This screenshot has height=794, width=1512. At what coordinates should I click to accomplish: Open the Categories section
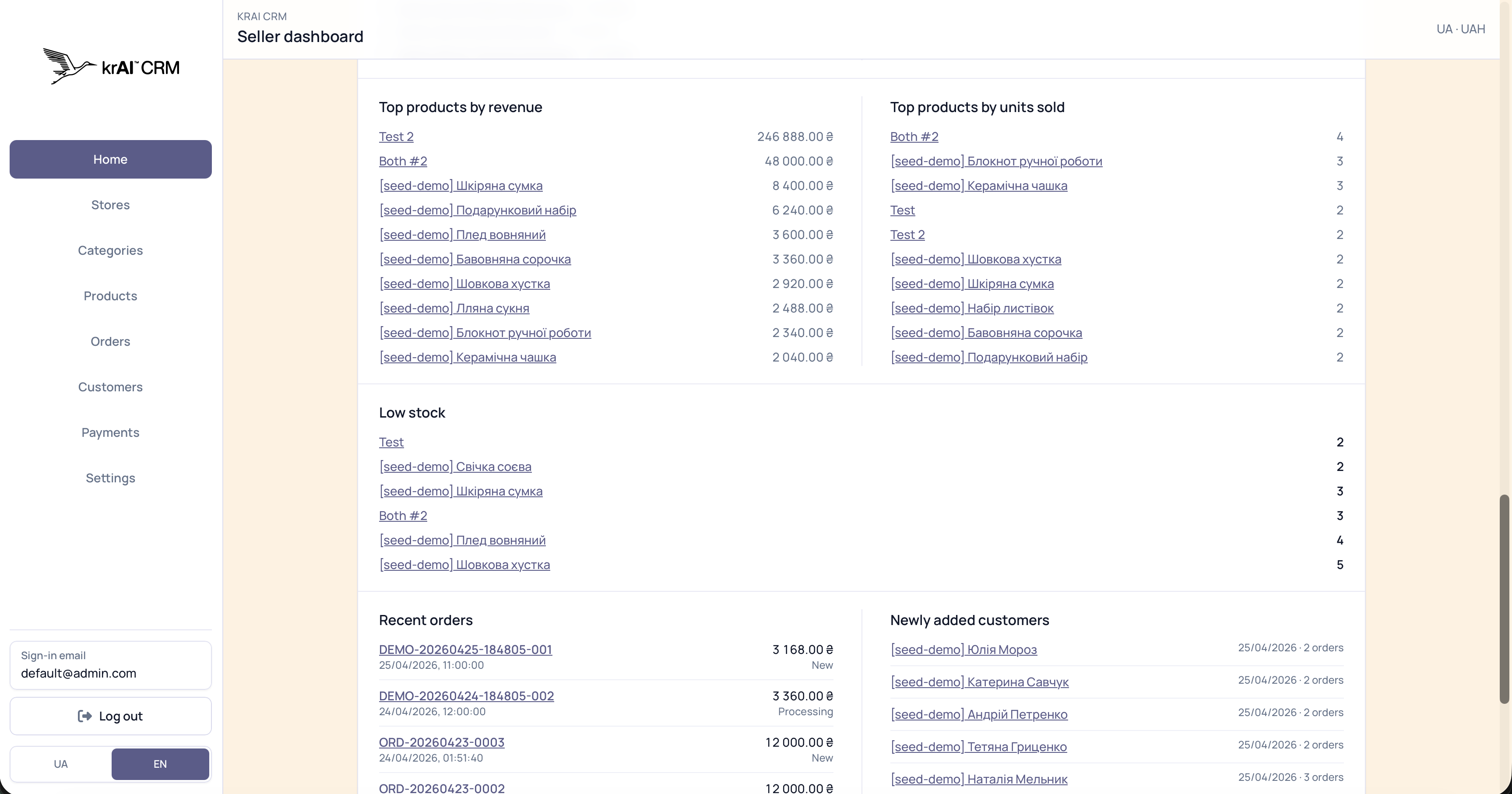pos(110,250)
